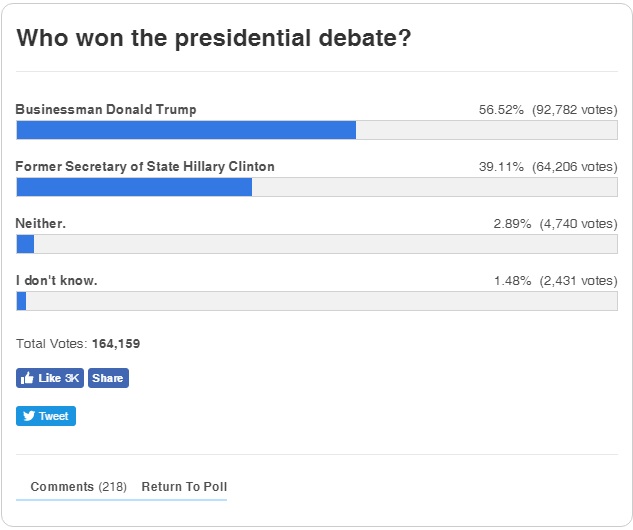This screenshot has width=633, height=530.
Task: Click the Facebook Share button
Action: [108, 378]
